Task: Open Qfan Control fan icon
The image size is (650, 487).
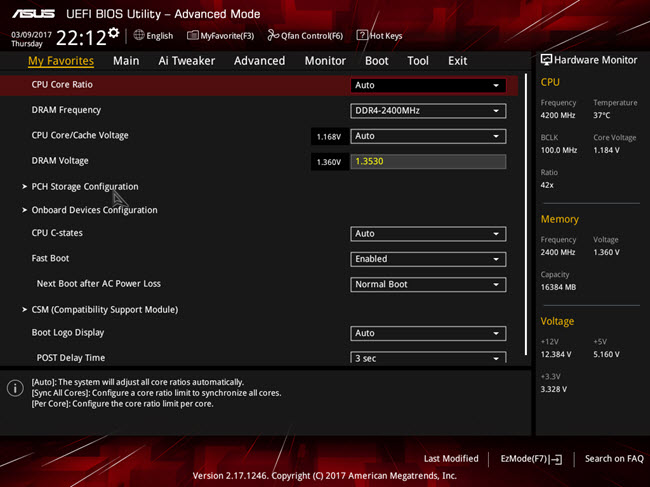Action: click(x=273, y=35)
